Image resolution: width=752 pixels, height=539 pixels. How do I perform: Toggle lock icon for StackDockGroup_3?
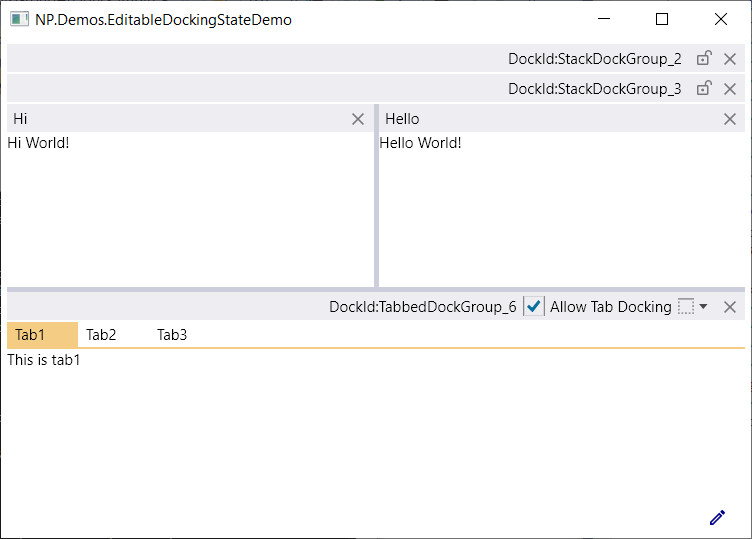coord(704,88)
